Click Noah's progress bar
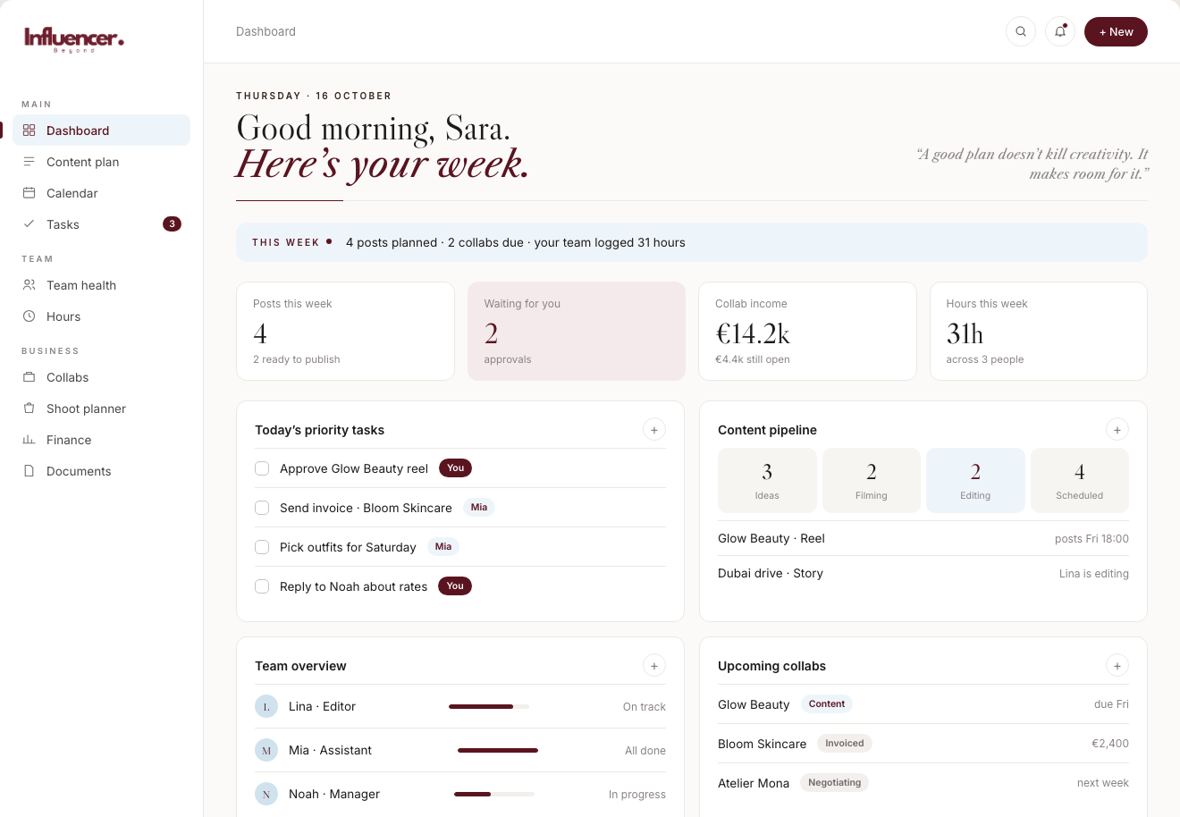 click(494, 794)
